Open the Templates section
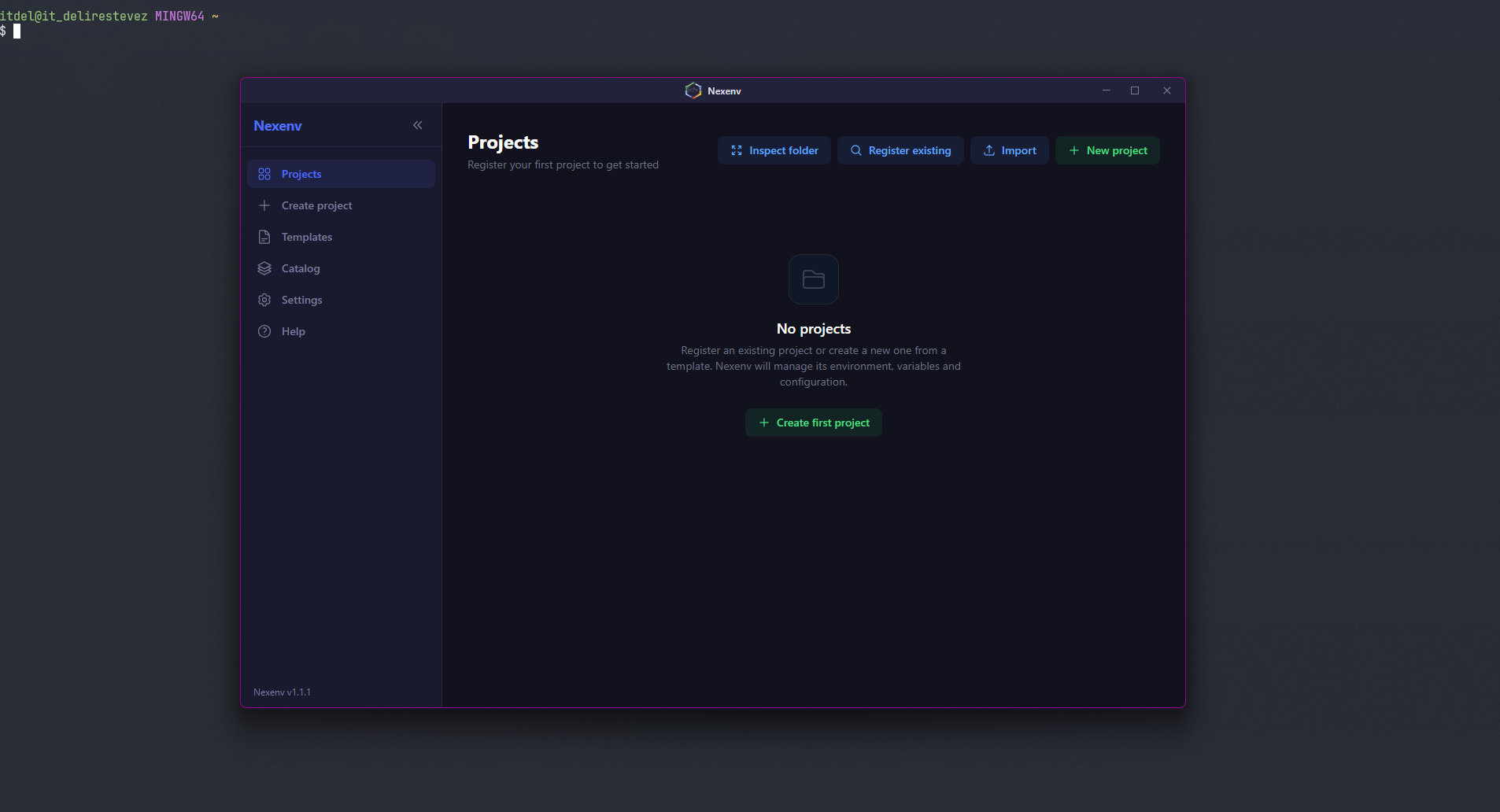Screen dimensions: 1500x812 tap(341, 237)
